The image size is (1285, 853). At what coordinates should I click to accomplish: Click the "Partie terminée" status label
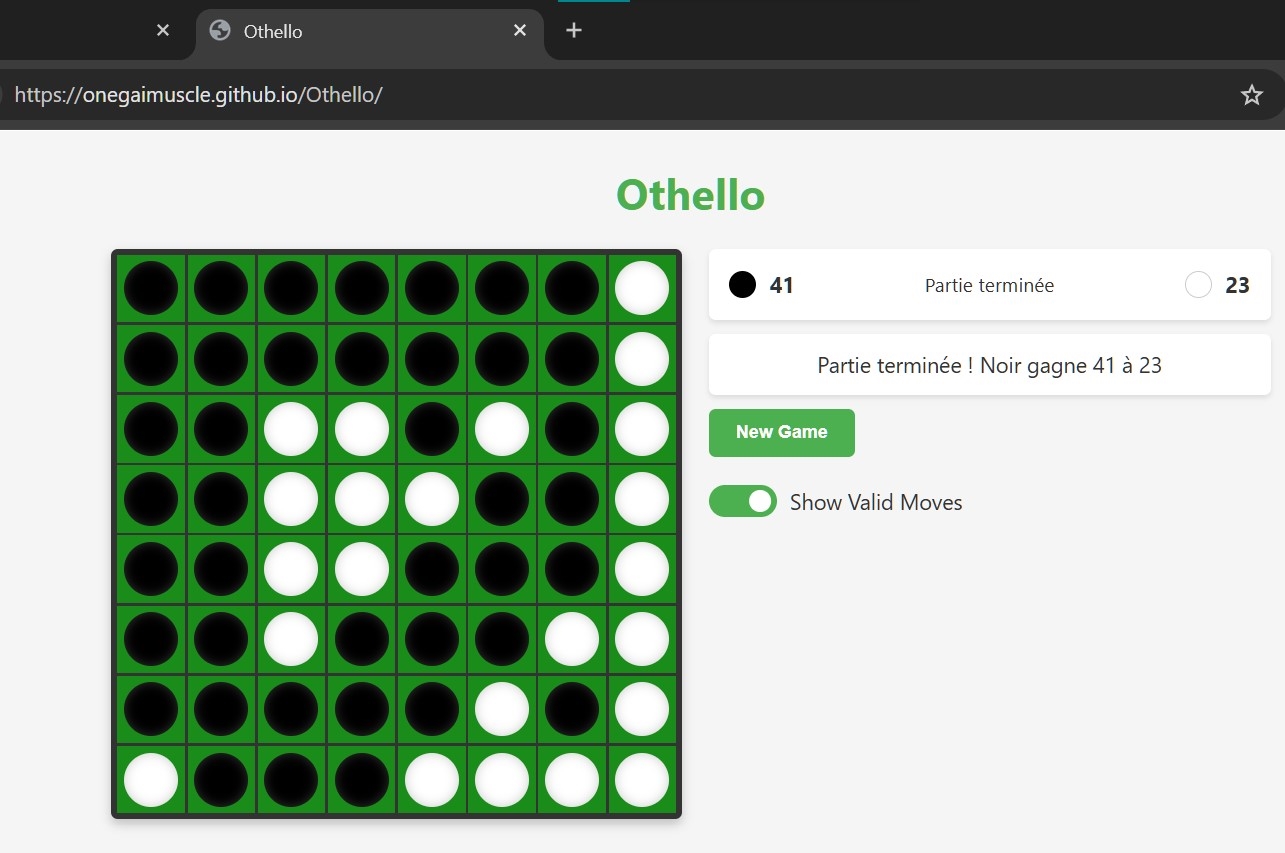[x=989, y=286]
